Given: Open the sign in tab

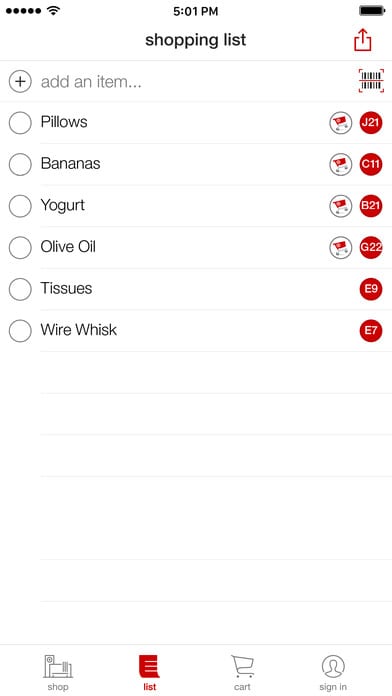Looking at the screenshot, I should pos(333,672).
